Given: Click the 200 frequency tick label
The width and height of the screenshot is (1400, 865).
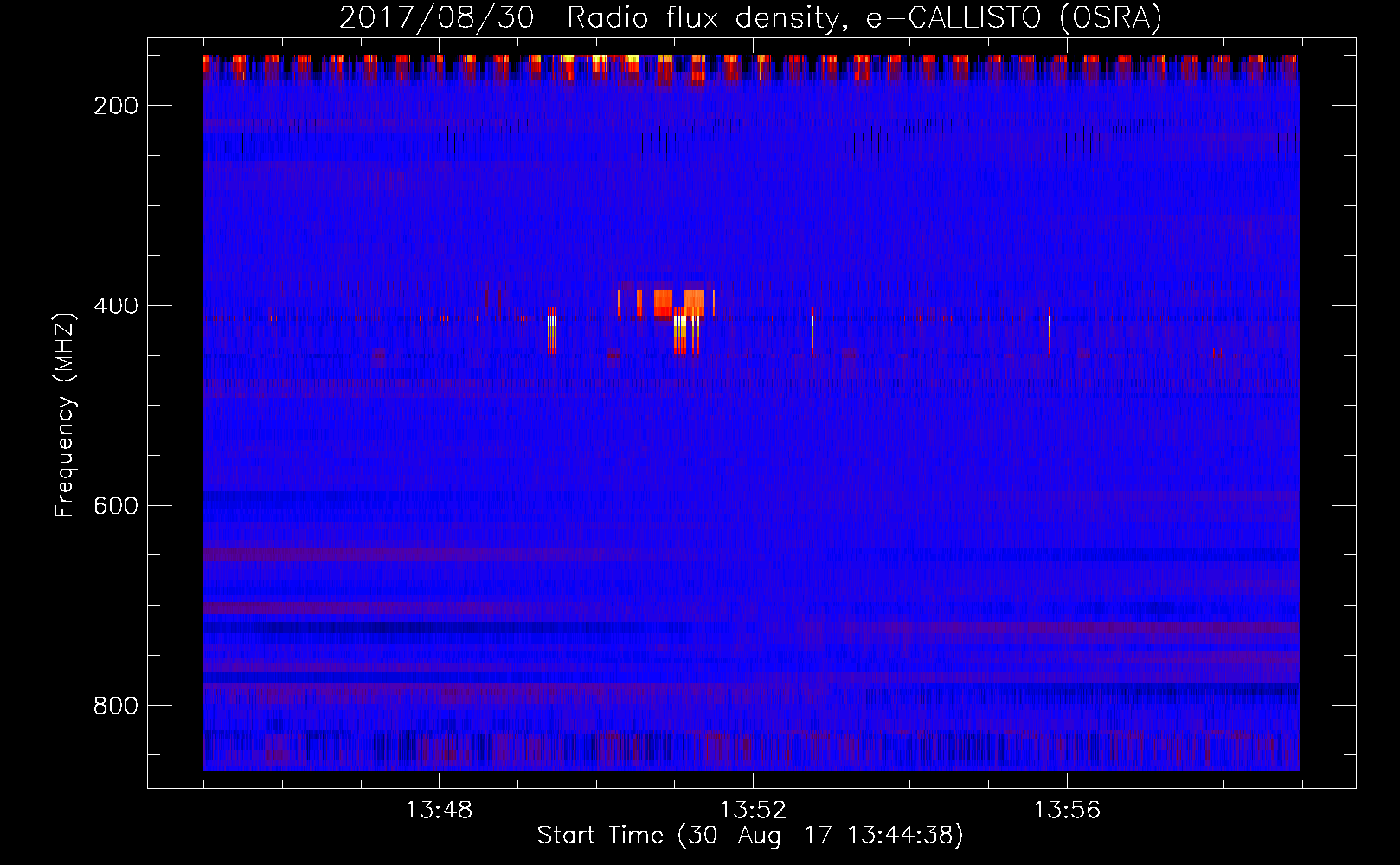Looking at the screenshot, I should coord(116,106).
